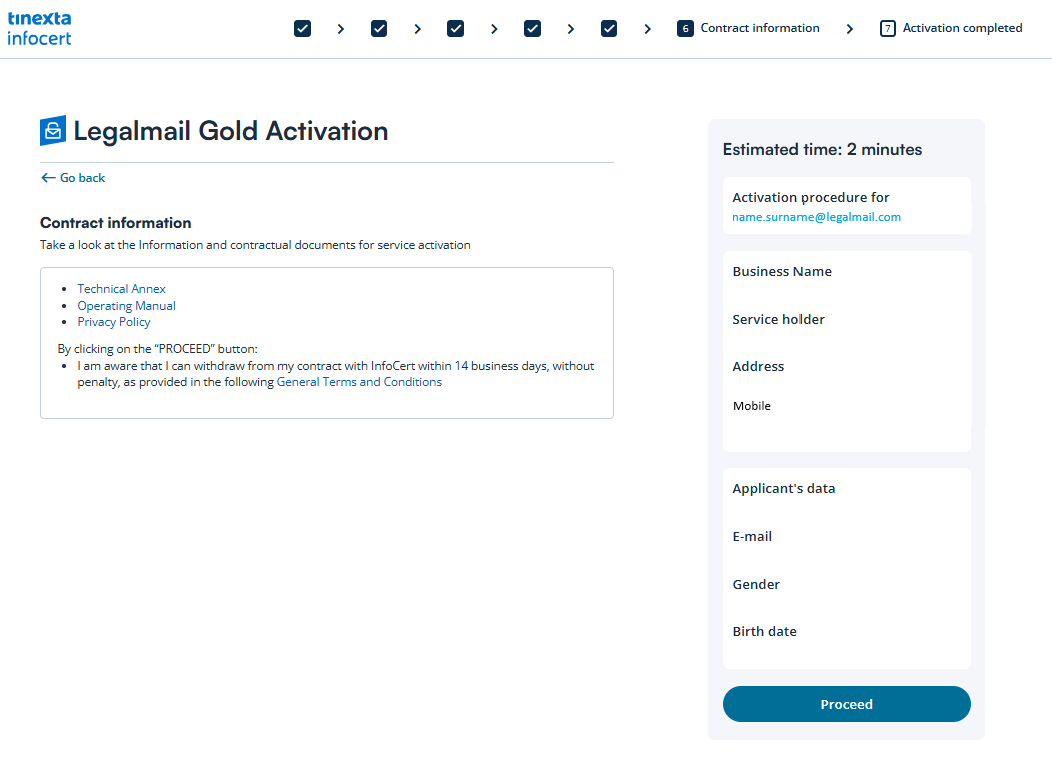Image resolution: width=1052 pixels, height=760 pixels.
Task: Click the name.surname@legalmail.com address
Action: 816,217
